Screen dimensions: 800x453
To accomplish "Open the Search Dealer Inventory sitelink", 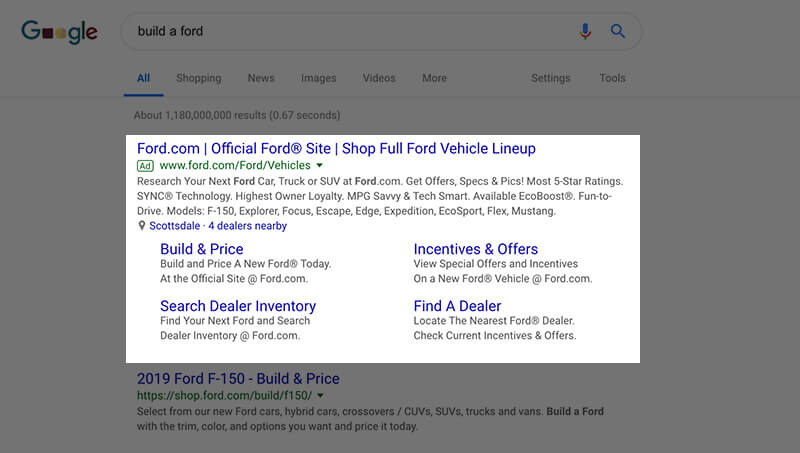I will [x=238, y=306].
